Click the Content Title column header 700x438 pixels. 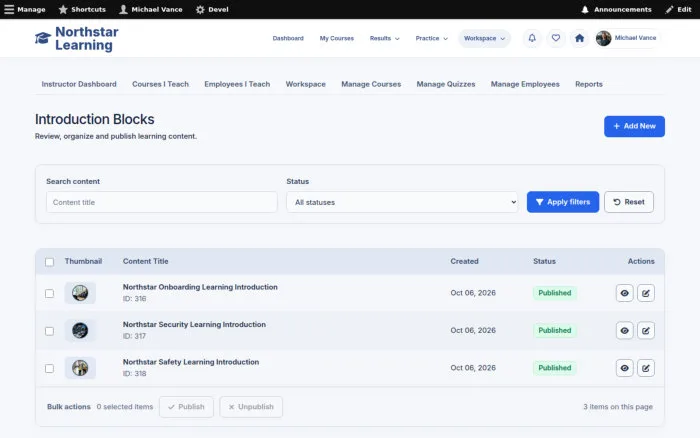(x=146, y=261)
